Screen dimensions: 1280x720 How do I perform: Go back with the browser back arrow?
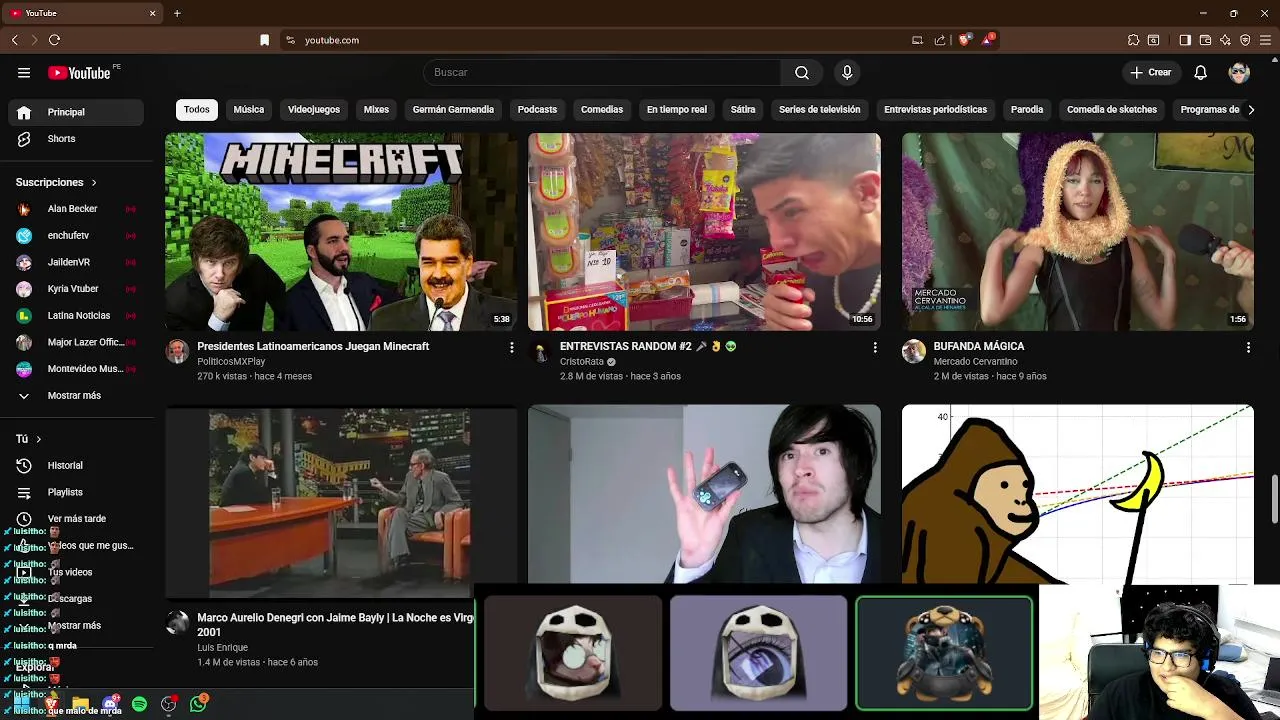[x=15, y=40]
